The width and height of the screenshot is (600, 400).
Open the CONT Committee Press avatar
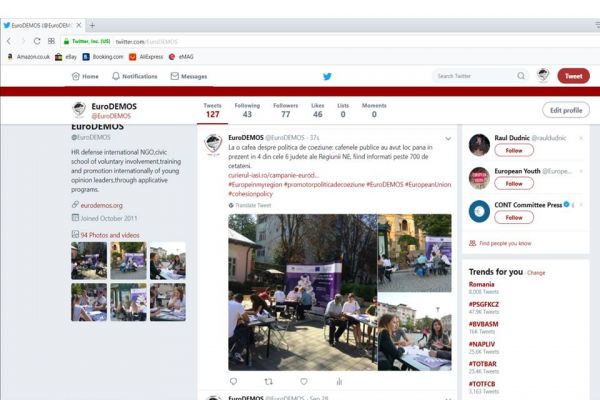(479, 211)
